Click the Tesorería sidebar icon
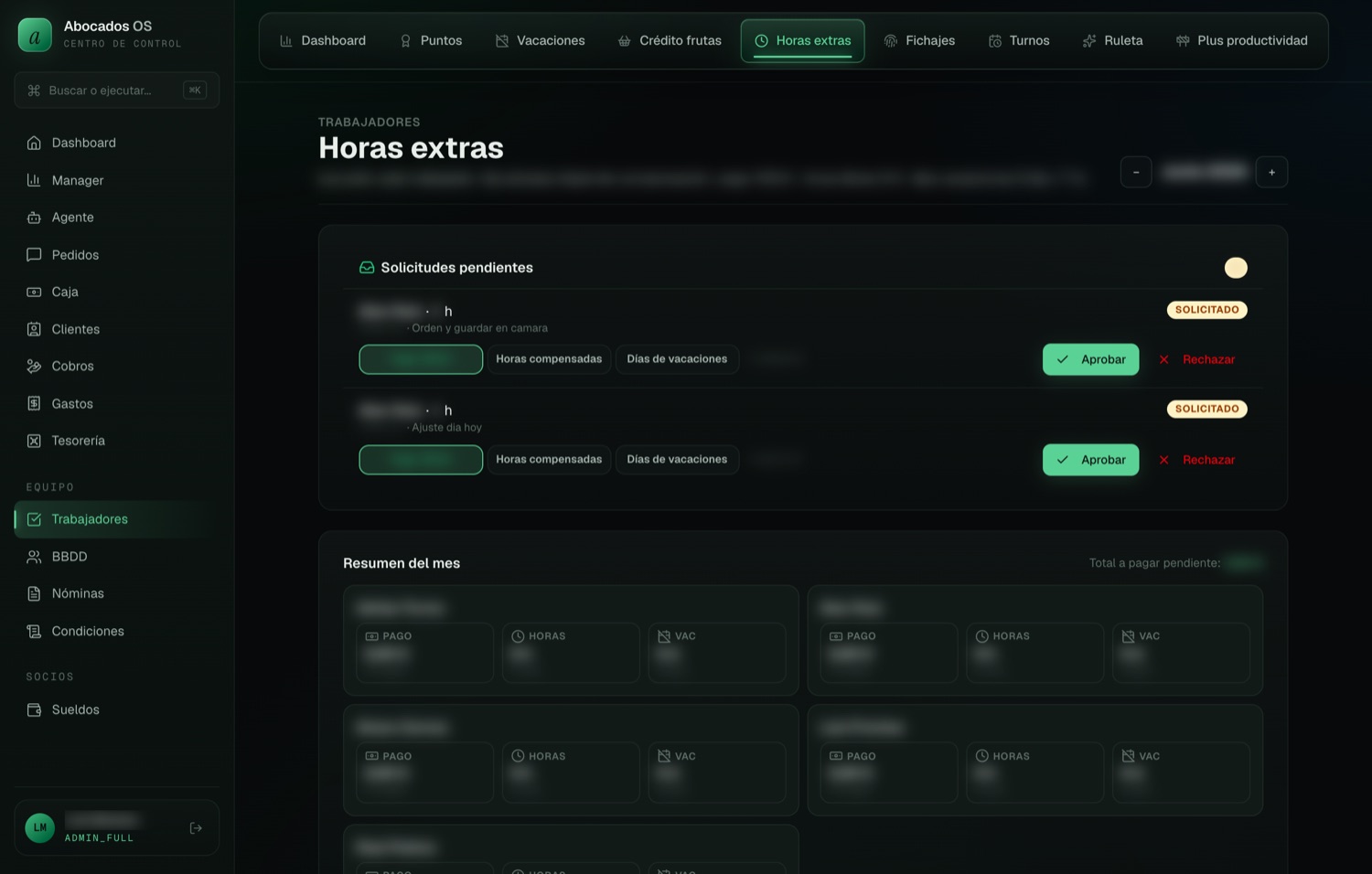Viewport: 1372px width, 874px height. click(x=34, y=441)
